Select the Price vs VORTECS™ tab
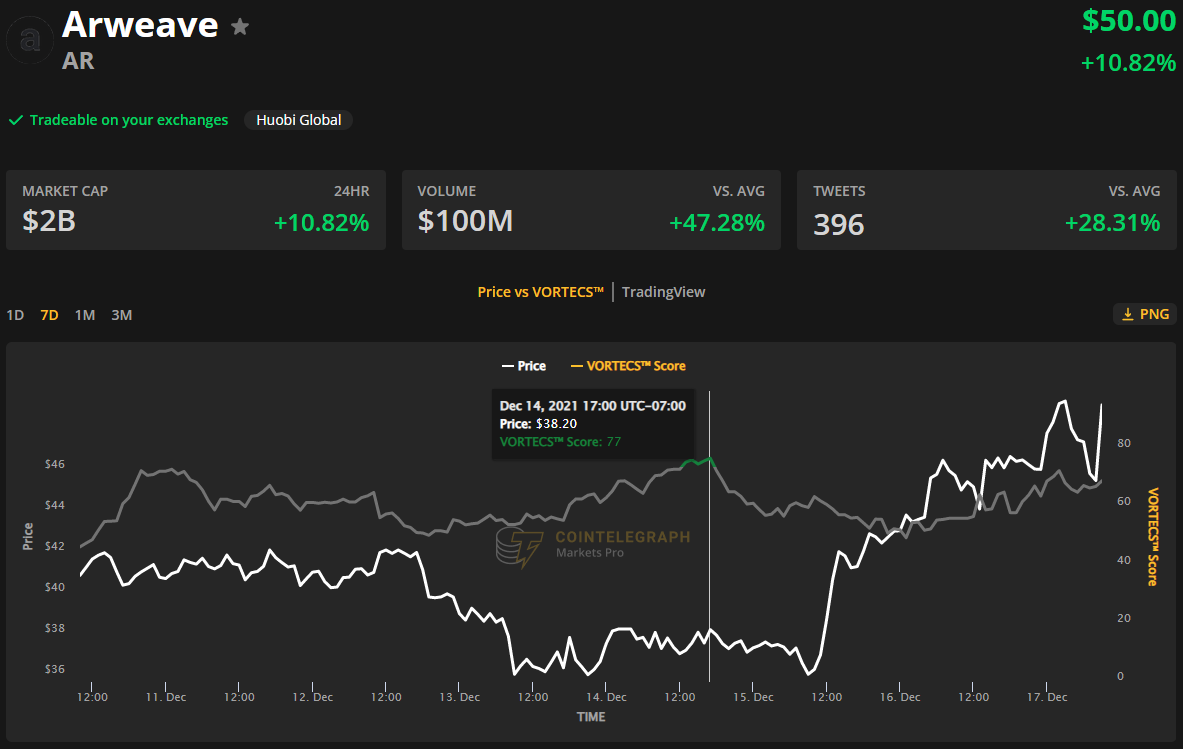Image resolution: width=1183 pixels, height=749 pixels. 541,291
